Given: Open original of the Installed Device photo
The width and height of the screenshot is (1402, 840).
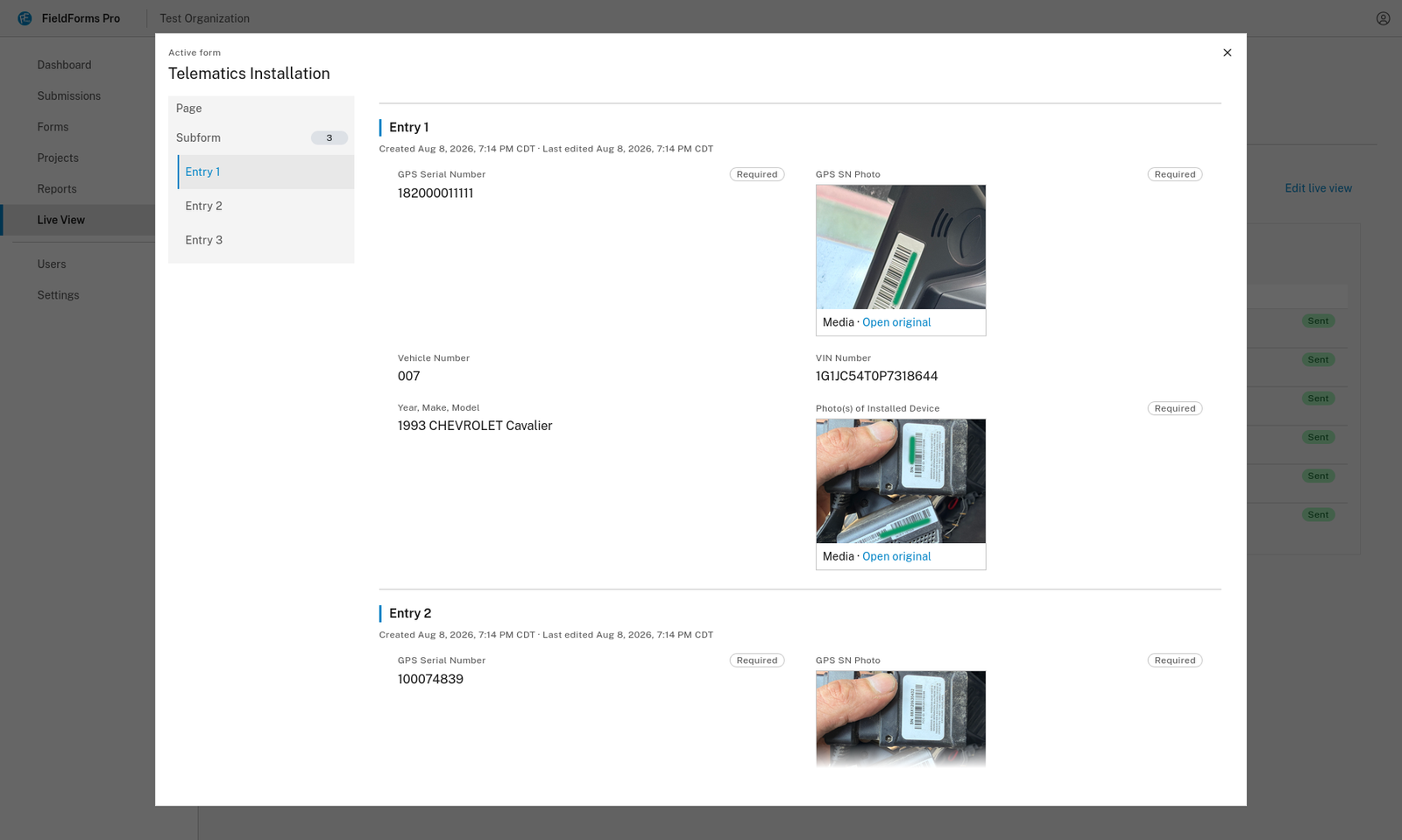Looking at the screenshot, I should coord(896,556).
